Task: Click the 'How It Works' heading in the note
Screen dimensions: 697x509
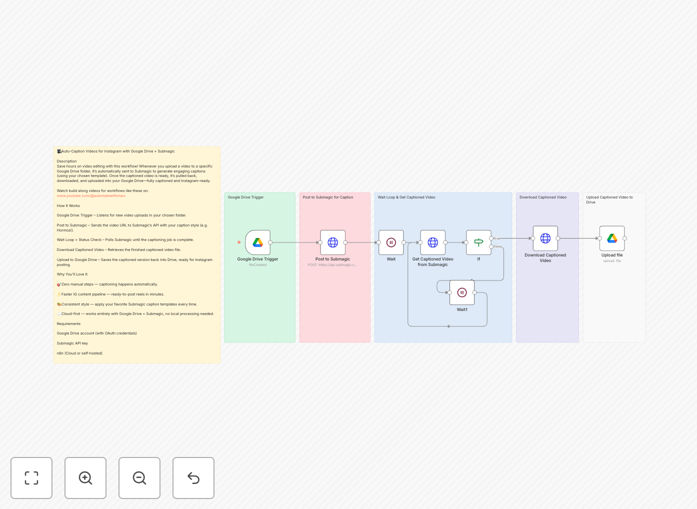Action: pyautogui.click(x=68, y=206)
